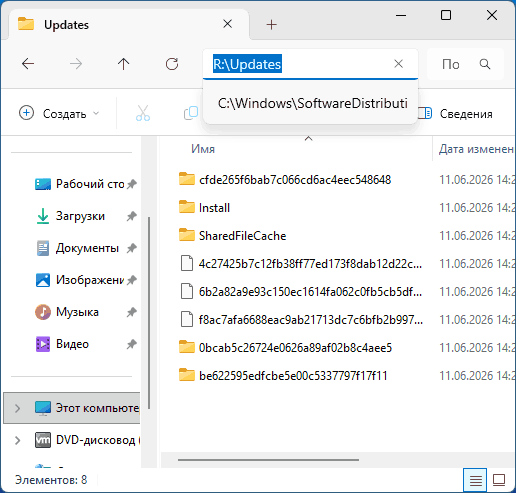
Task: Select the C:\Windows\SoftwareDistribution suggestion
Action: (311, 103)
